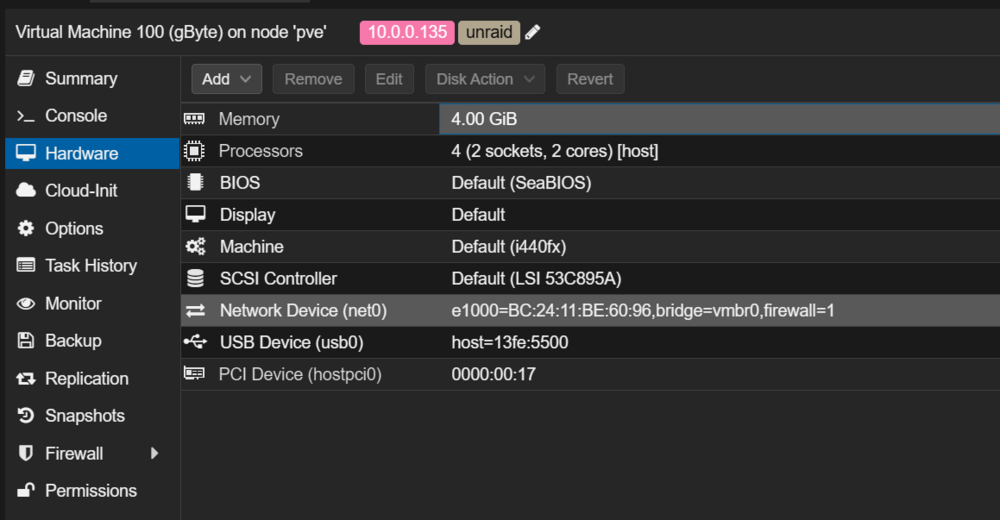Click the Snapshots history icon
The image size is (1000, 520).
point(26,415)
